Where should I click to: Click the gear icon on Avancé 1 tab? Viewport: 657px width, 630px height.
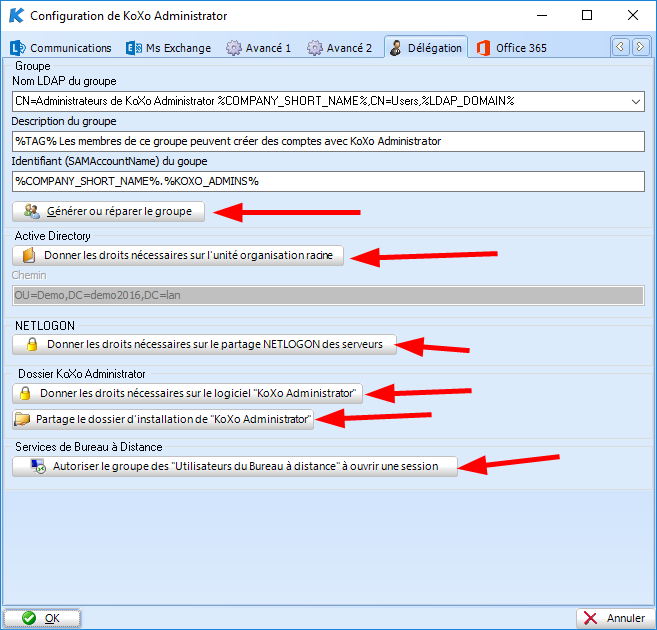(234, 48)
